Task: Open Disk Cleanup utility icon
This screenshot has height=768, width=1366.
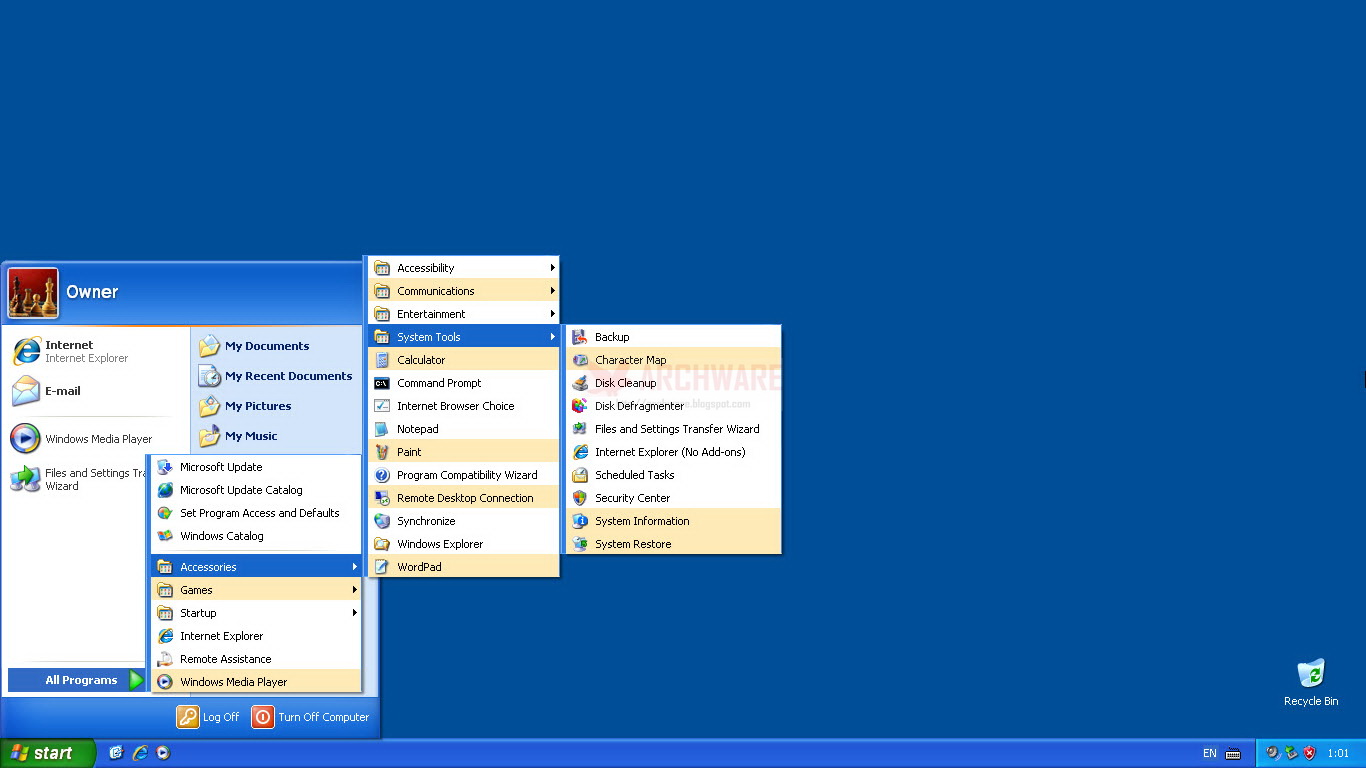Action: [580, 383]
